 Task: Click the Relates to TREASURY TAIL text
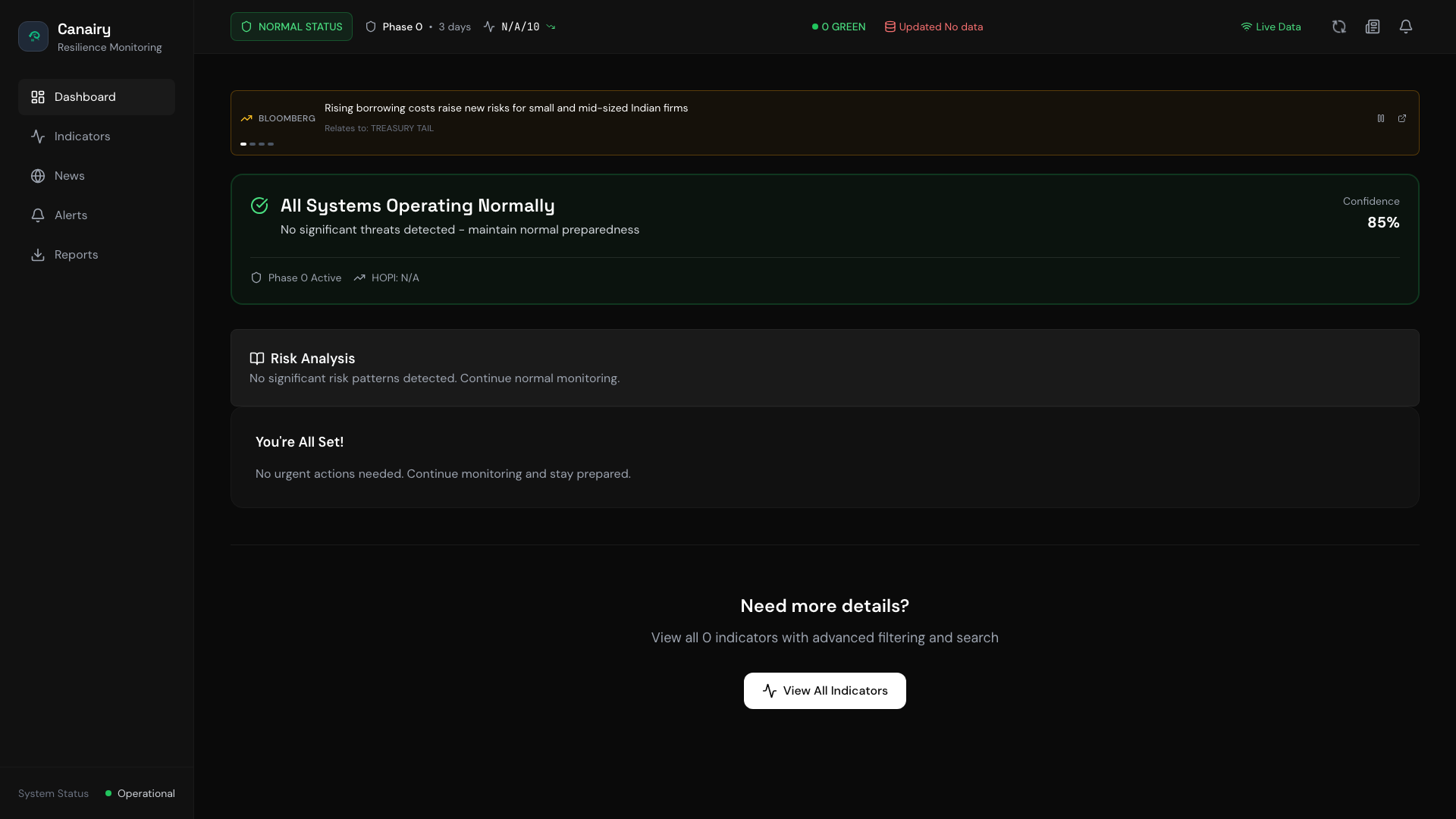[379, 128]
